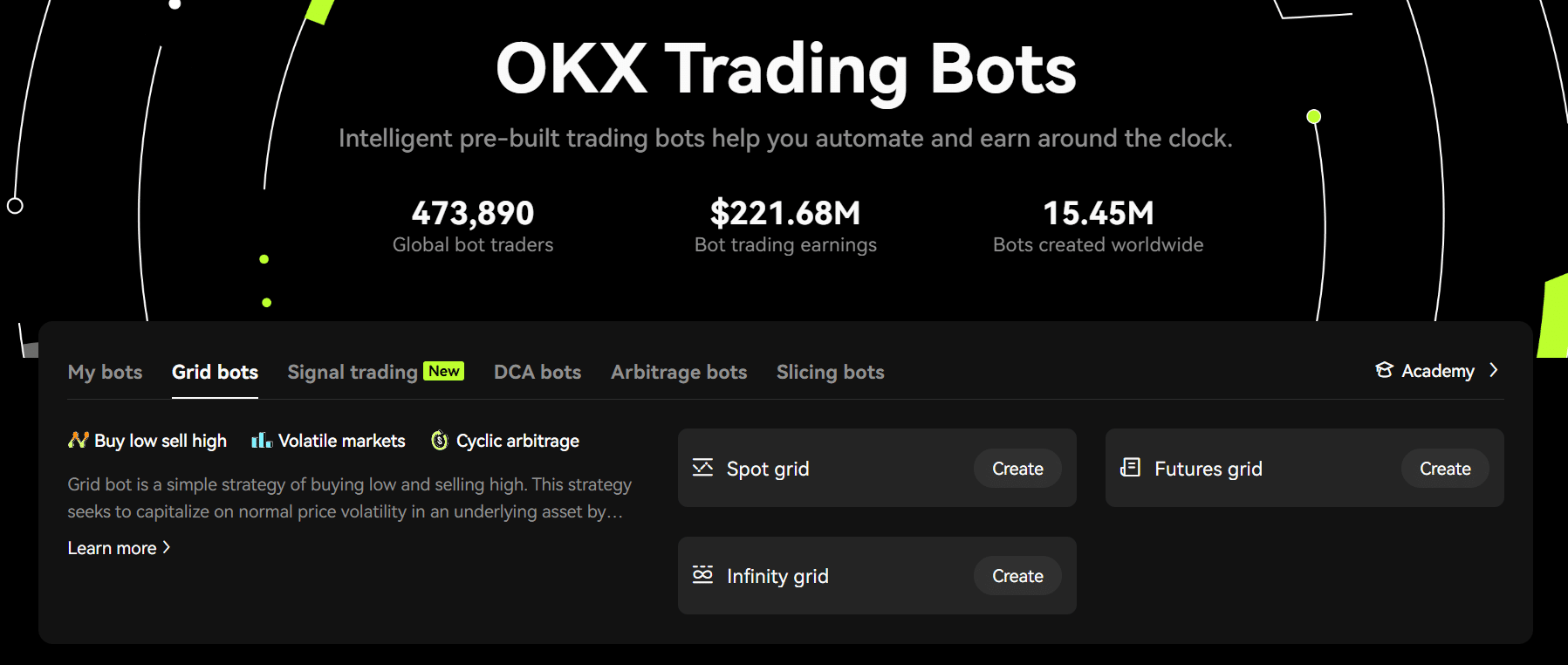Select the Grid bots tab
Screen dimensions: 1568x665
pos(215,372)
